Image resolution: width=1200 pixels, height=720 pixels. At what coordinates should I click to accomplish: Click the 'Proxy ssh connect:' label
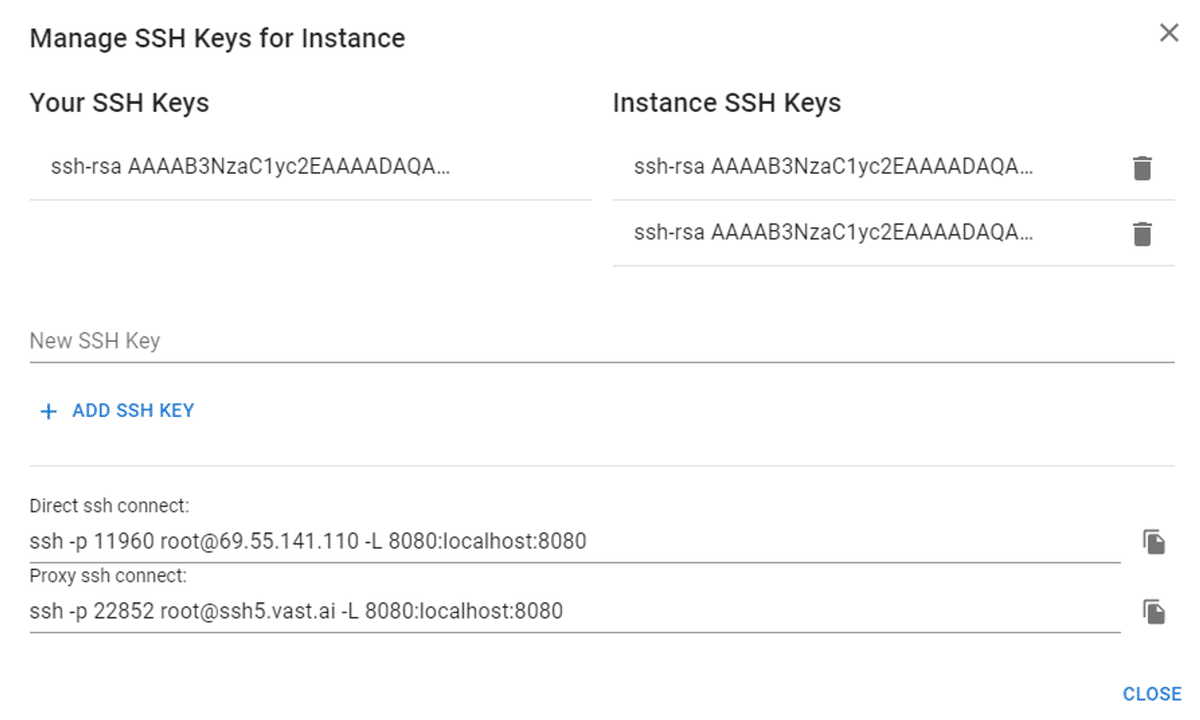pyautogui.click(x=108, y=576)
